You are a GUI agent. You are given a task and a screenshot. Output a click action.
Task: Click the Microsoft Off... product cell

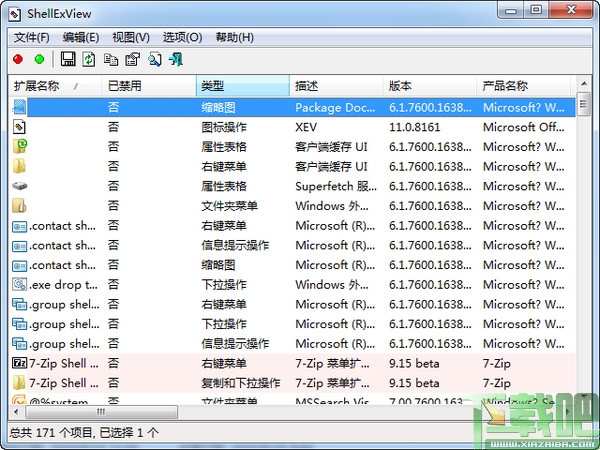click(x=523, y=127)
